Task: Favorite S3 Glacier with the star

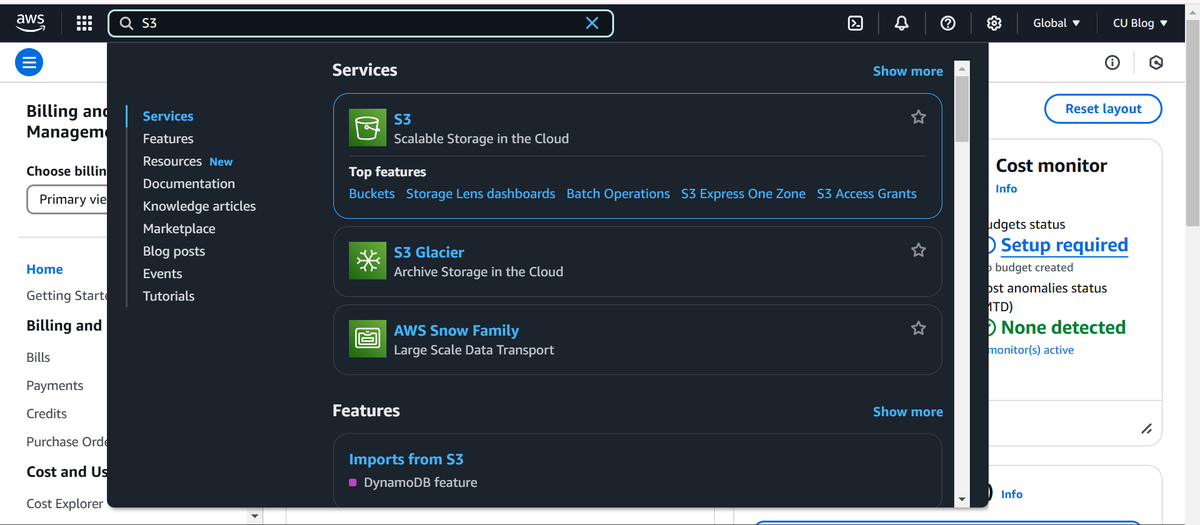Action: [918, 250]
